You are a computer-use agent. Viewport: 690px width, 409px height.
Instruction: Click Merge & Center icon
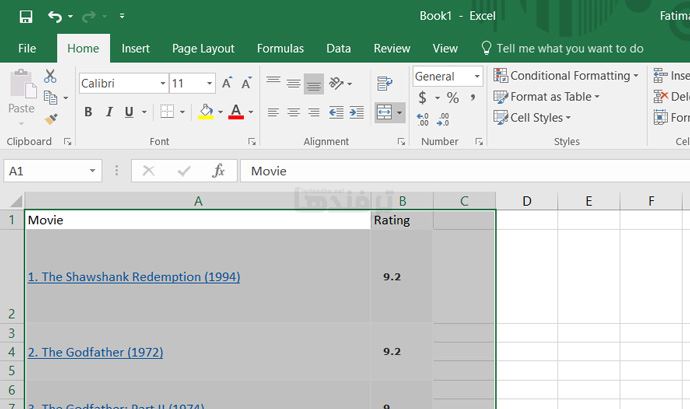pos(384,112)
